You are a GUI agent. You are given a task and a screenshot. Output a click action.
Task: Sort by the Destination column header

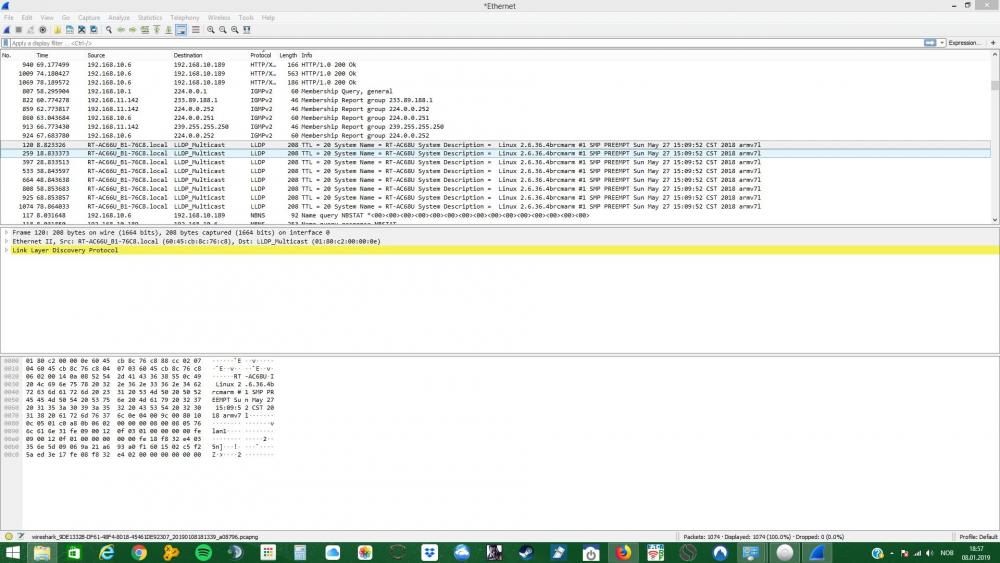click(188, 55)
